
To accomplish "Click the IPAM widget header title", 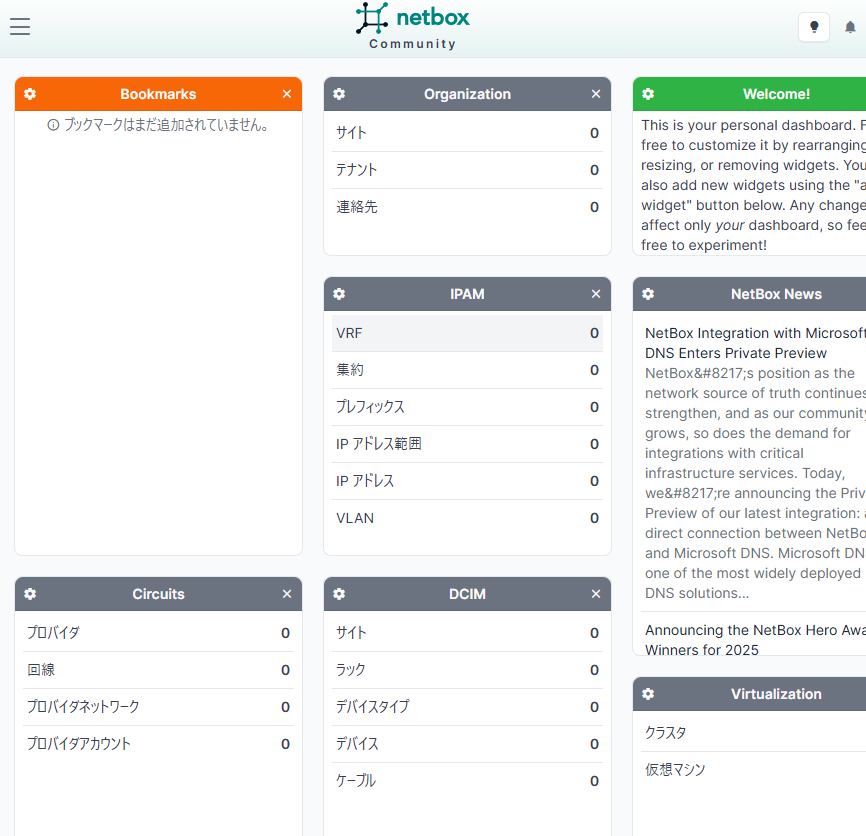I will point(467,294).
